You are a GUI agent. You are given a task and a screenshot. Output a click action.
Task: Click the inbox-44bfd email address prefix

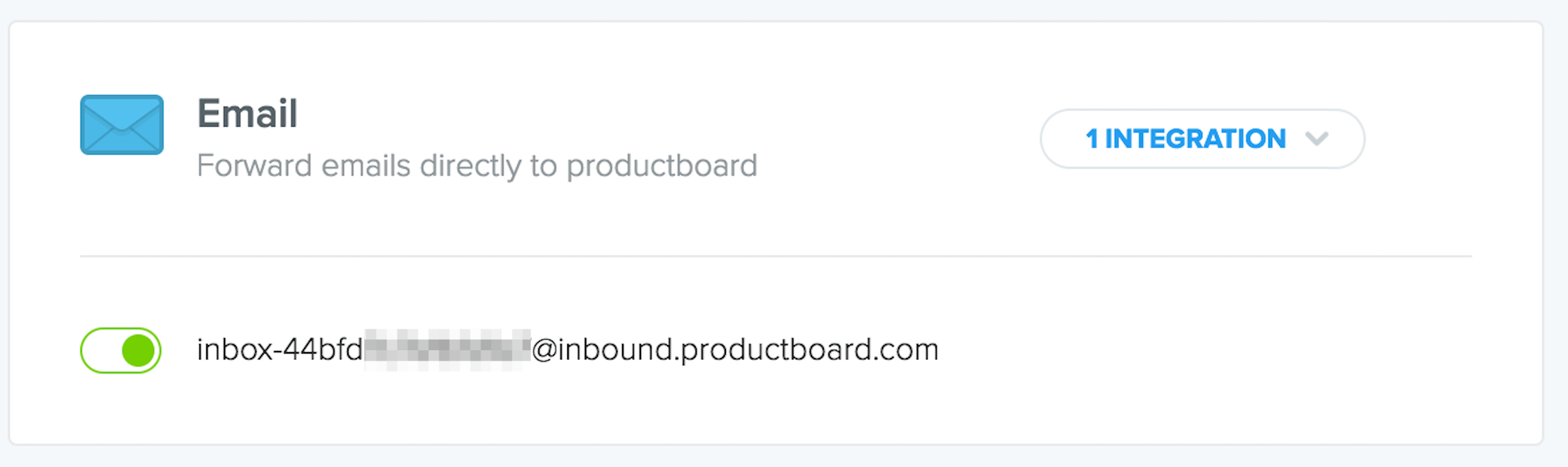click(279, 350)
